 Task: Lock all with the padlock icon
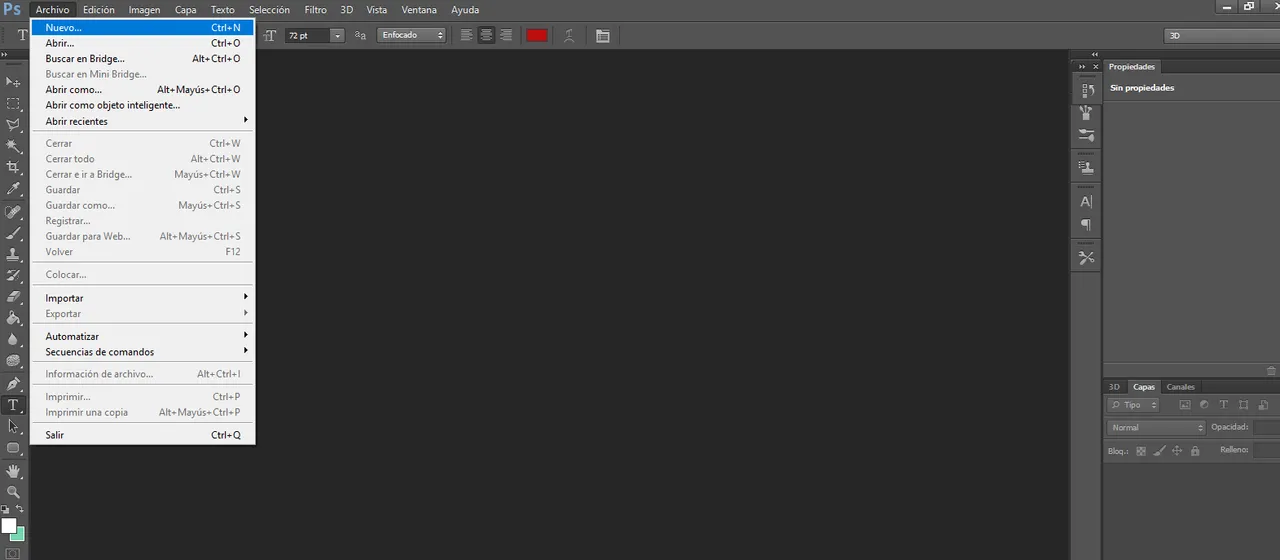pos(1194,451)
